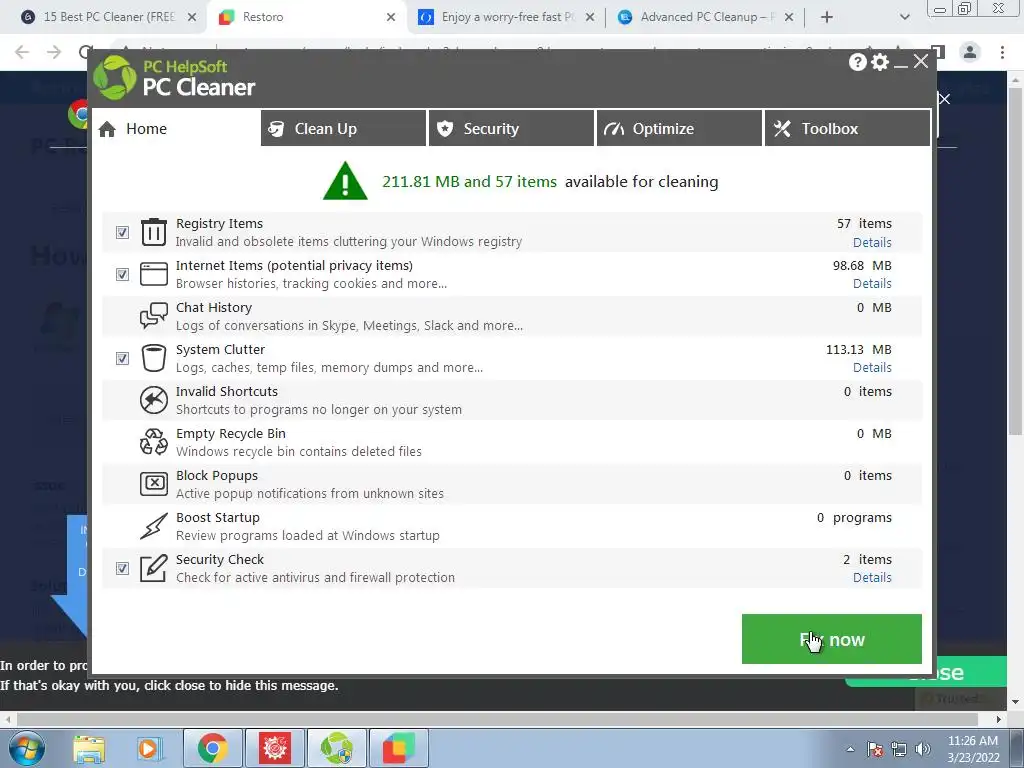This screenshot has height=768, width=1024.
Task: Click the '211.81 MB and 57 items' text
Action: coord(469,182)
